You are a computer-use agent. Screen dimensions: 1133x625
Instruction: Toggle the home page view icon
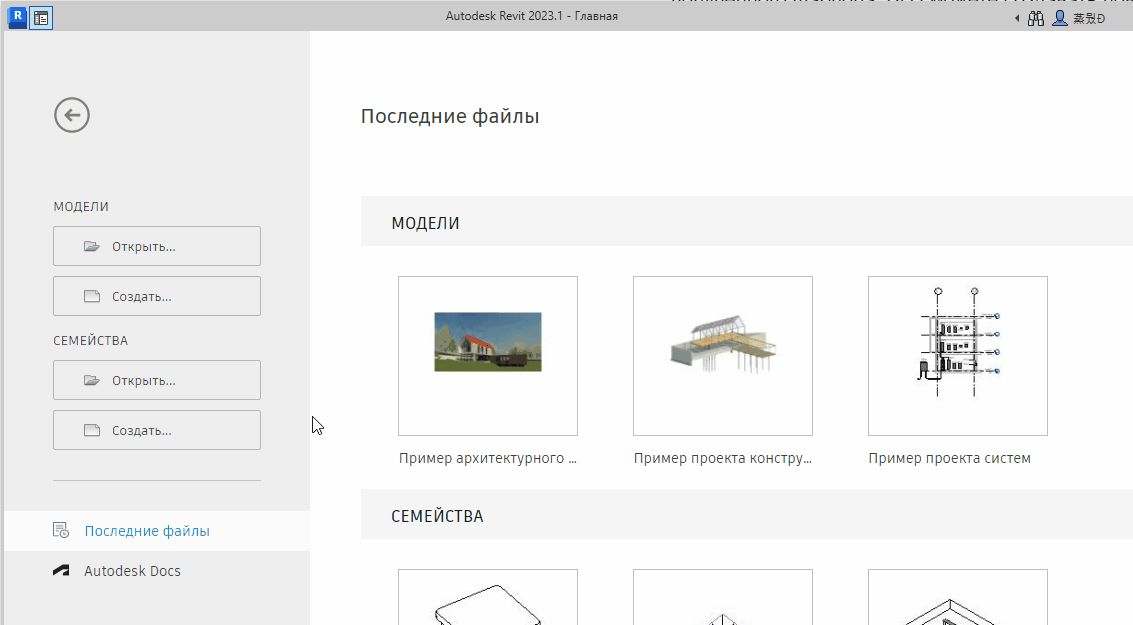point(41,18)
